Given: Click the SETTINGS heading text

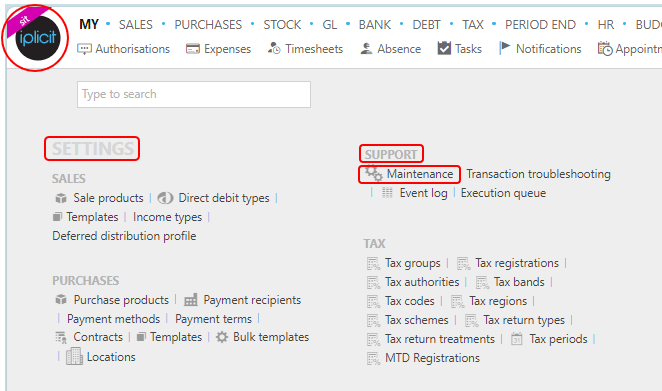Looking at the screenshot, I should (x=92, y=149).
